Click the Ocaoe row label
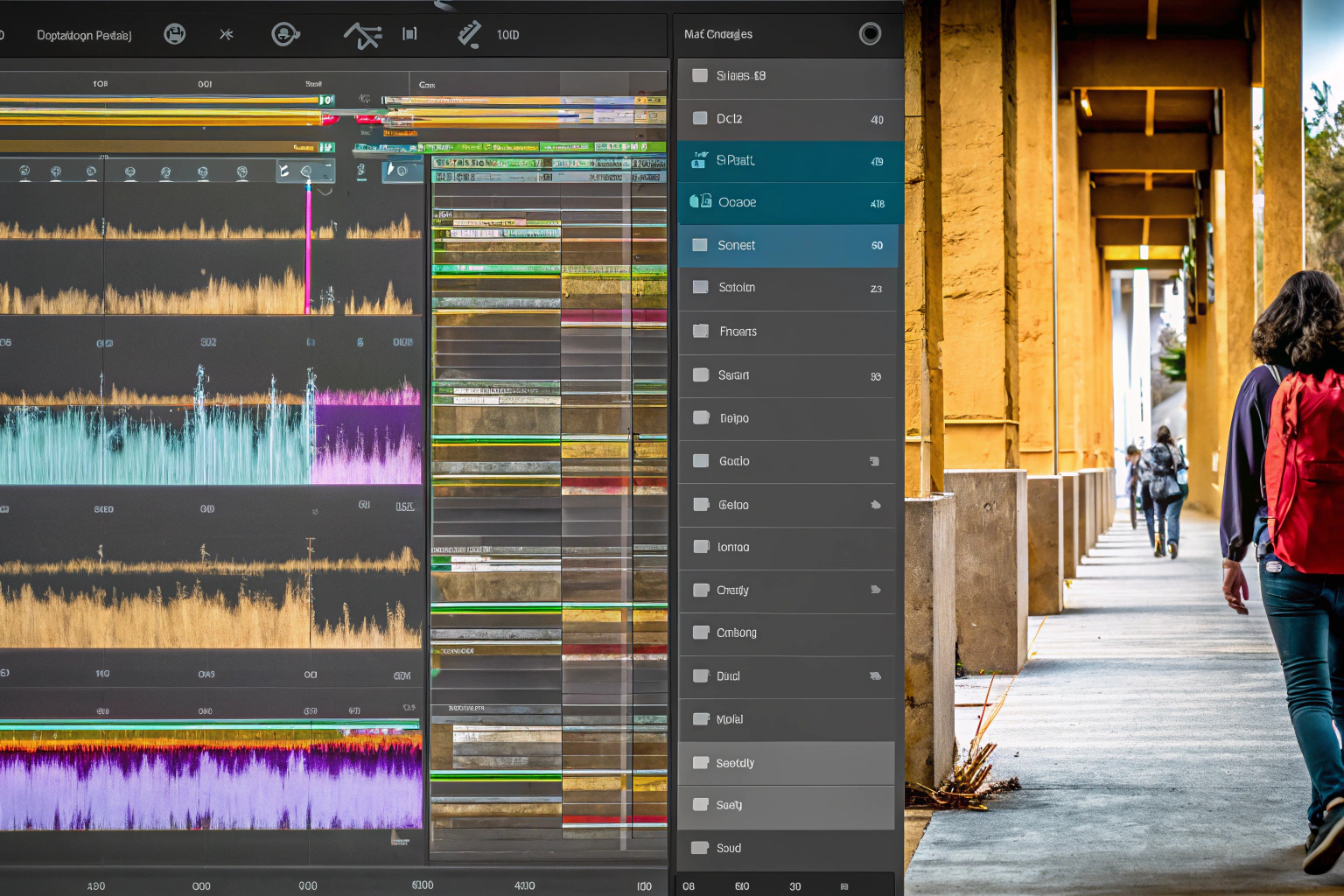Viewport: 1344px width, 896px height. (737, 202)
